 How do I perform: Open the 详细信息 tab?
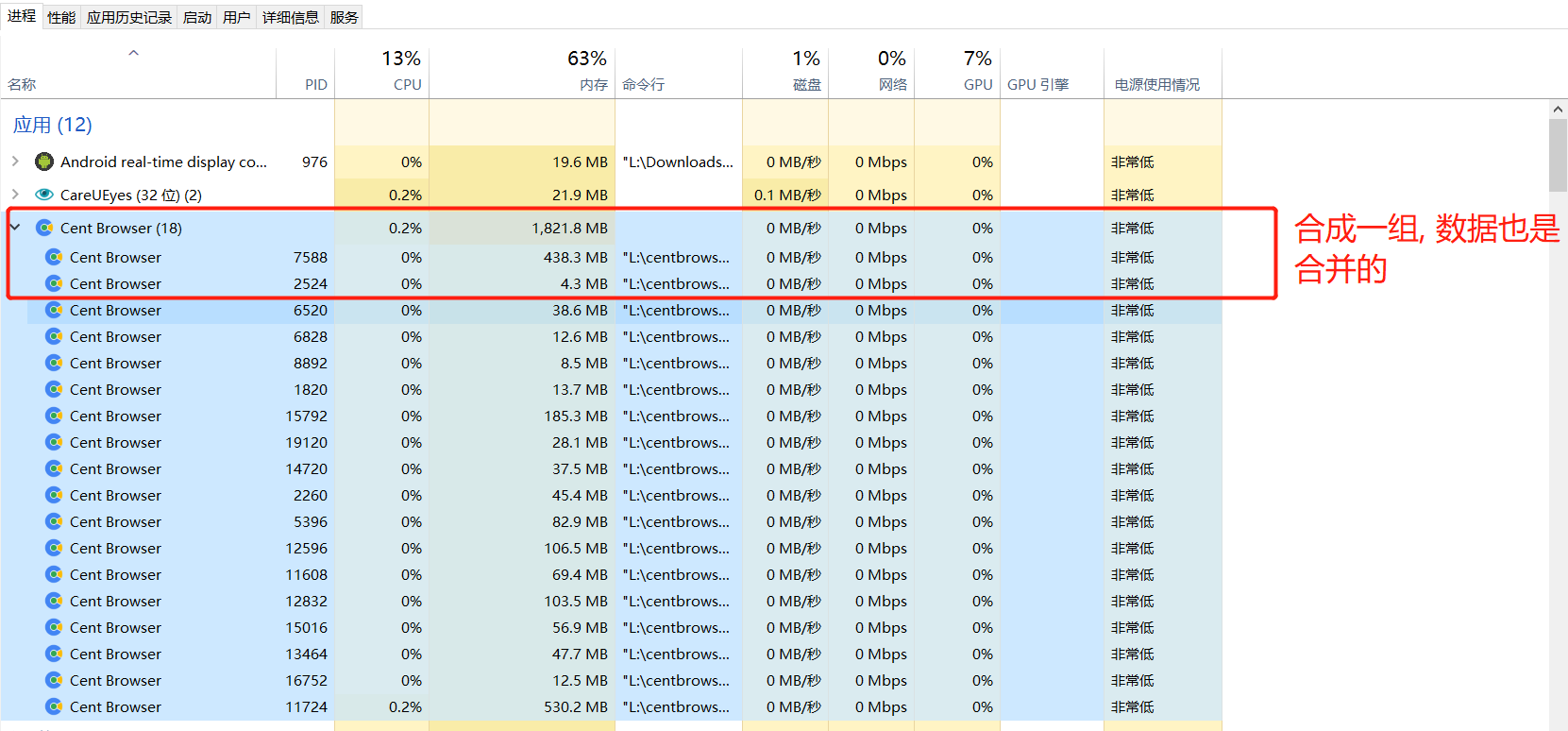tap(290, 17)
